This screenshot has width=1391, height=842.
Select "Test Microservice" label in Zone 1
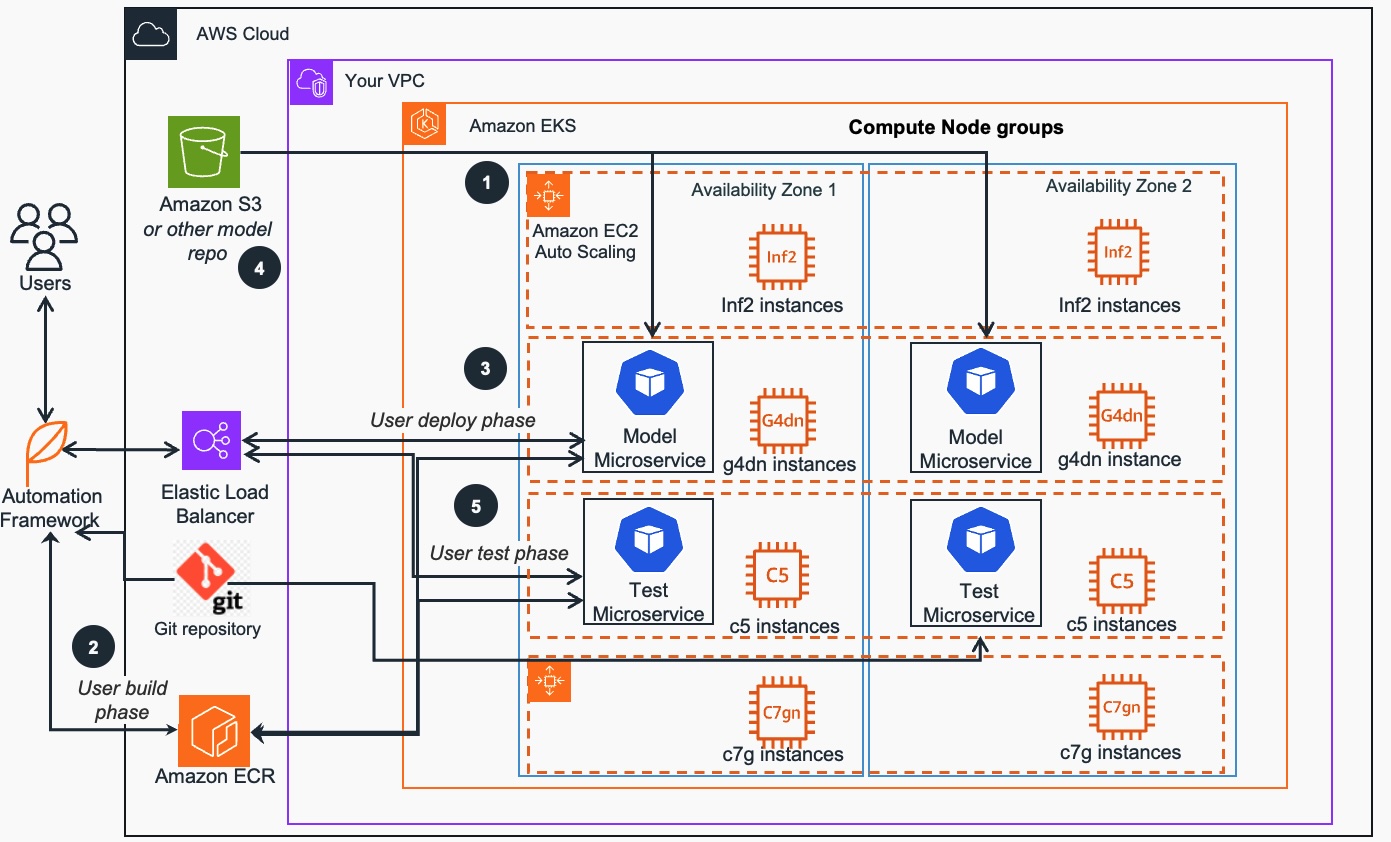point(649,602)
